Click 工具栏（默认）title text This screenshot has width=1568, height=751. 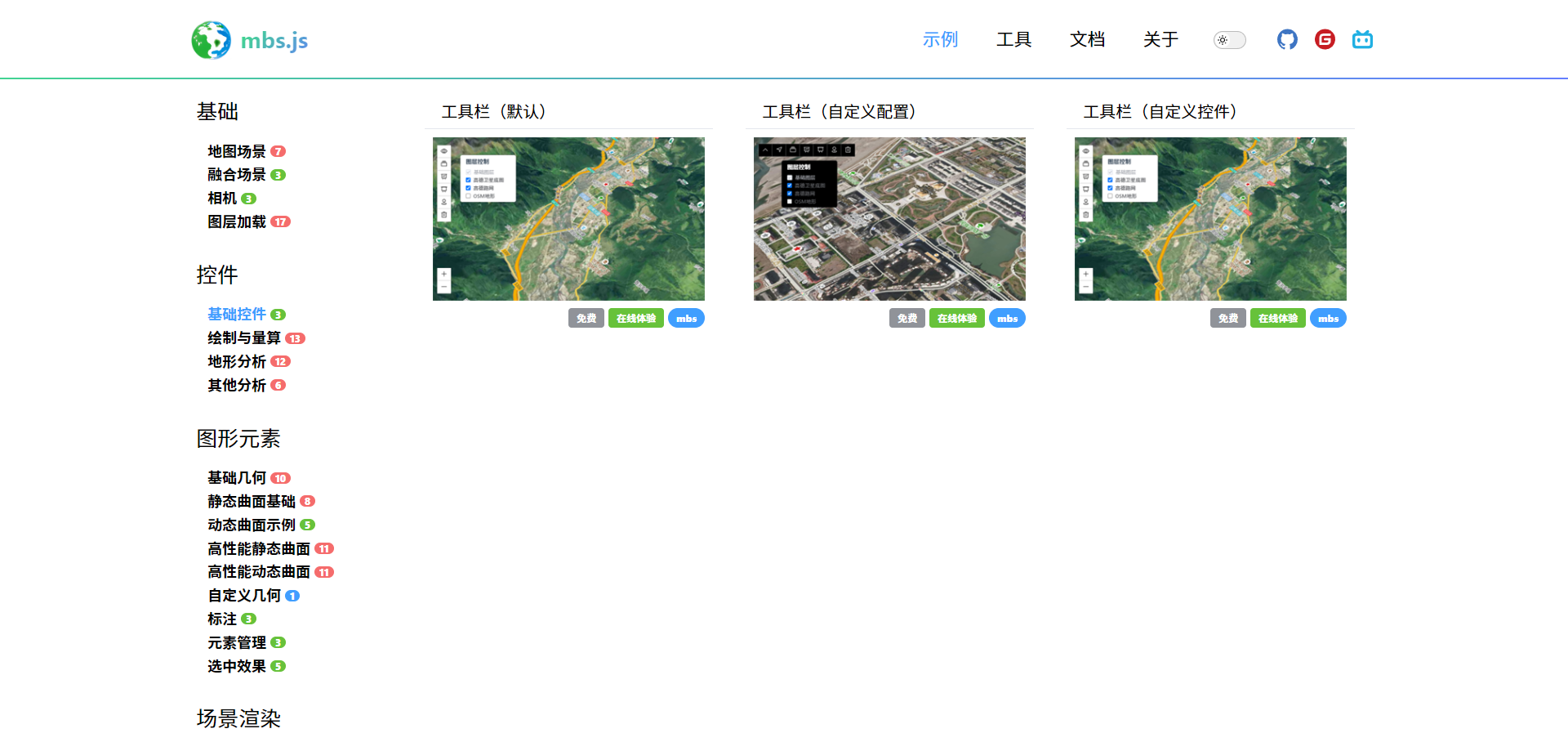494,112
